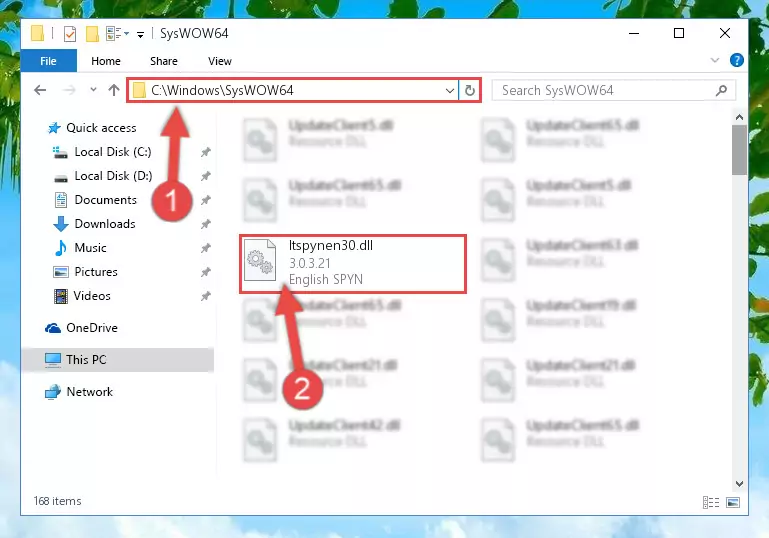The height and width of the screenshot is (538, 769).
Task: Click the vertical scrollbar thumb
Action: (x=739, y=150)
